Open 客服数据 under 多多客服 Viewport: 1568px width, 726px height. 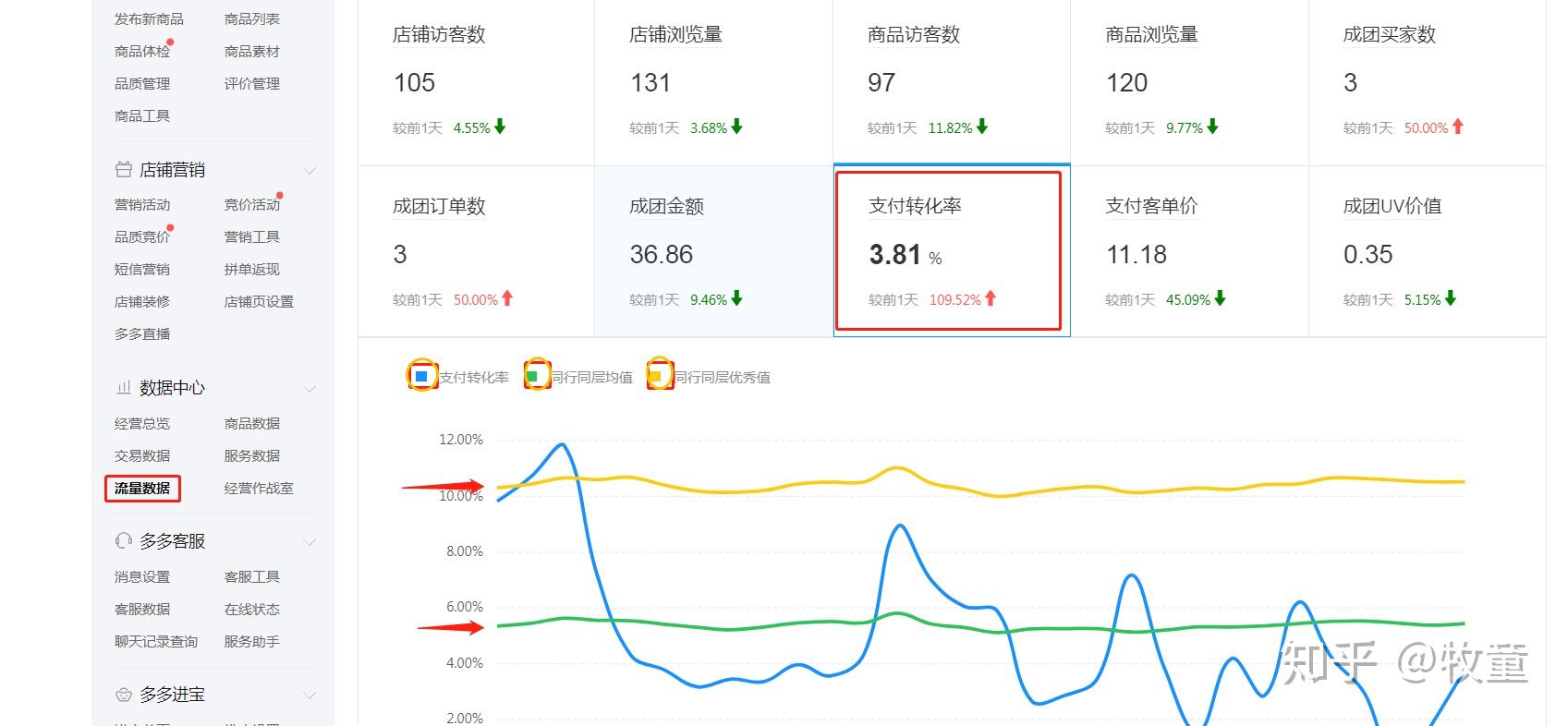tap(142, 610)
